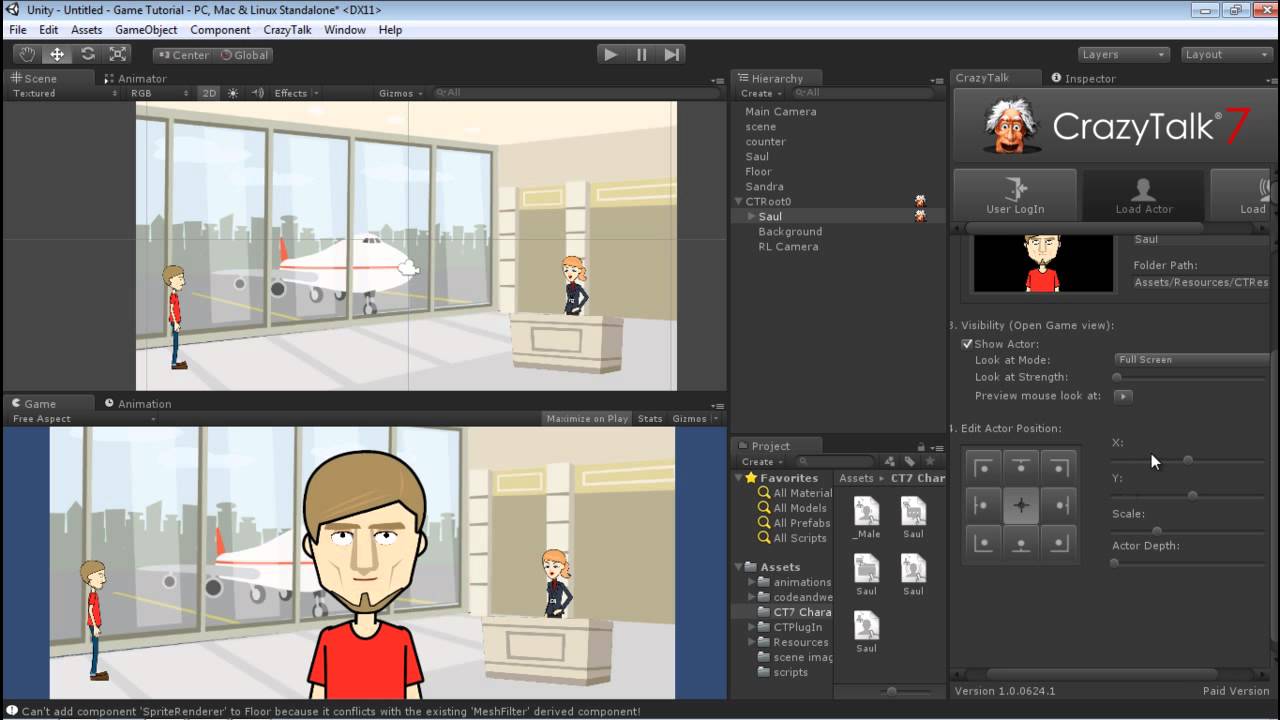1280x720 pixels.
Task: Open the GameObject menu
Action: (x=146, y=30)
